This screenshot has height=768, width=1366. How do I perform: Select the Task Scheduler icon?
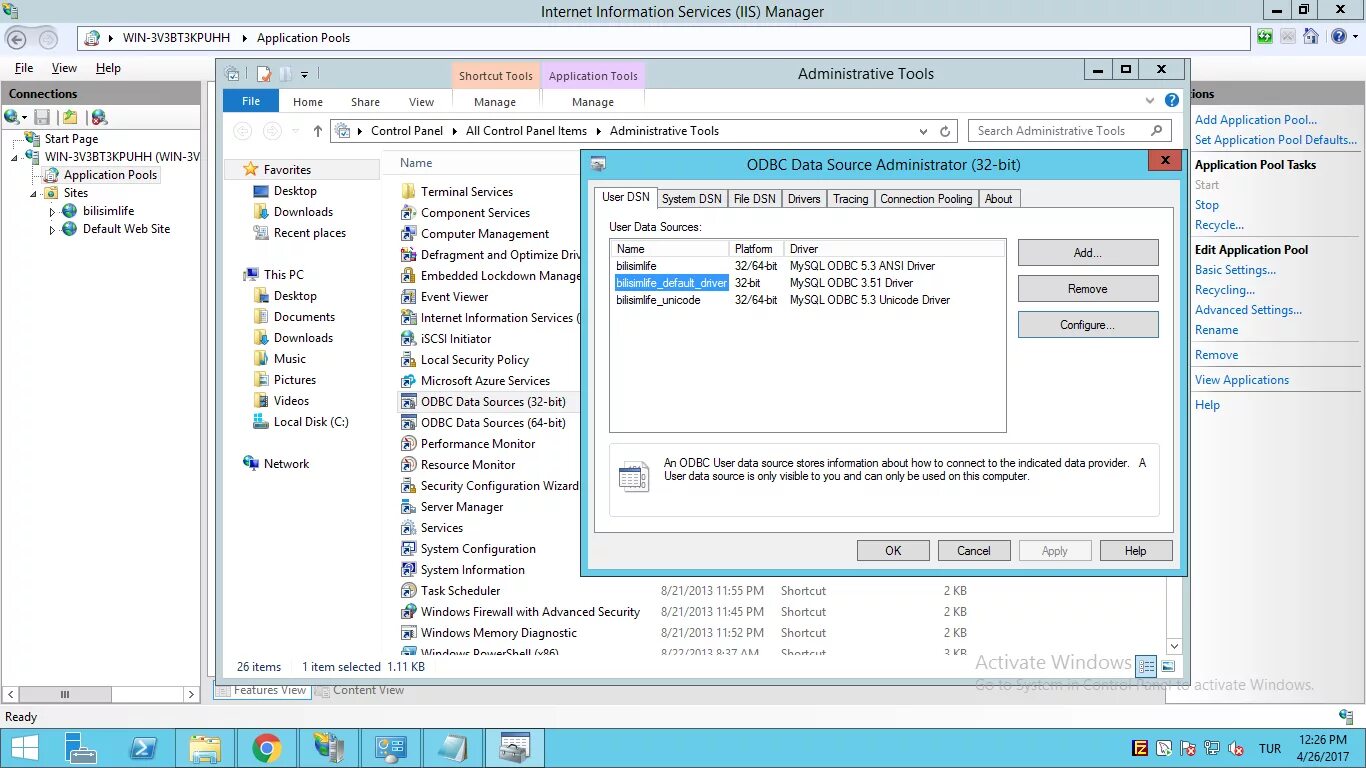click(x=408, y=591)
